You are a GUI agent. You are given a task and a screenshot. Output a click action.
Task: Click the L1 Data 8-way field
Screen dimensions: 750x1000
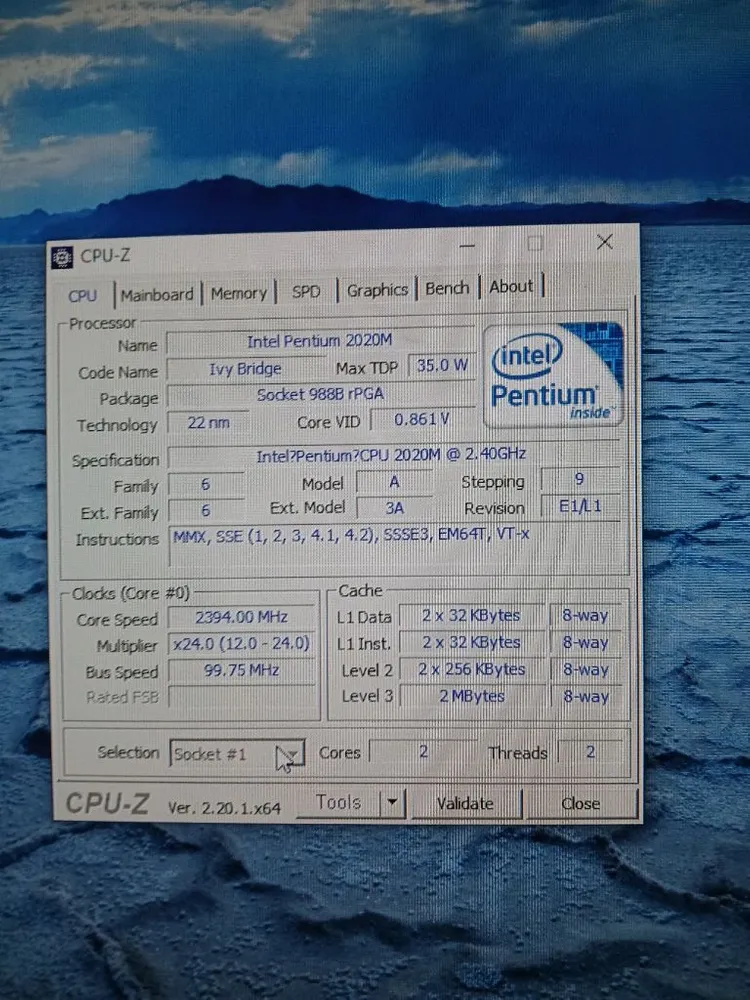(x=585, y=615)
